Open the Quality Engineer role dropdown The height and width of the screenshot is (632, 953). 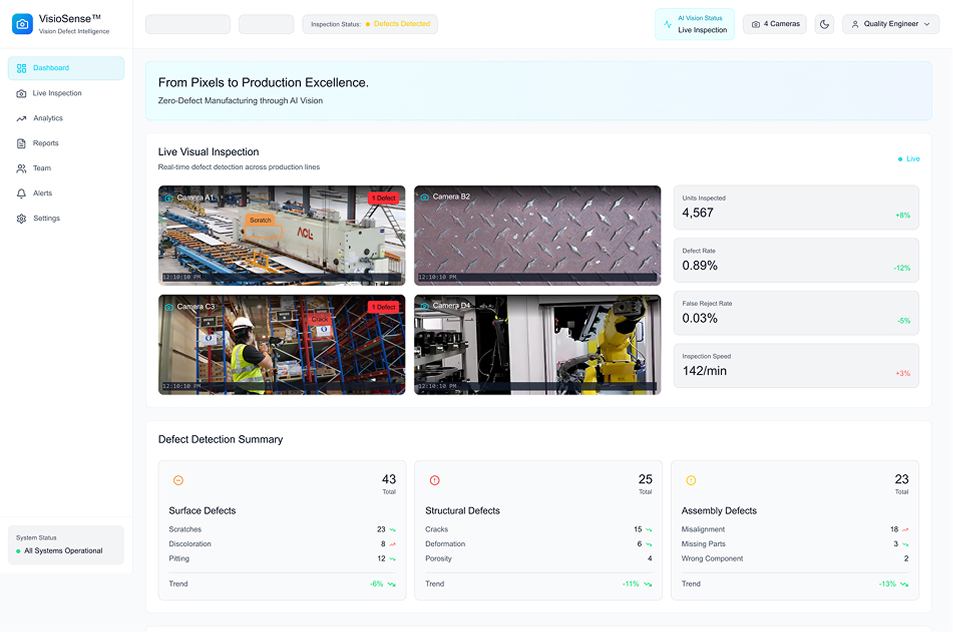click(890, 24)
